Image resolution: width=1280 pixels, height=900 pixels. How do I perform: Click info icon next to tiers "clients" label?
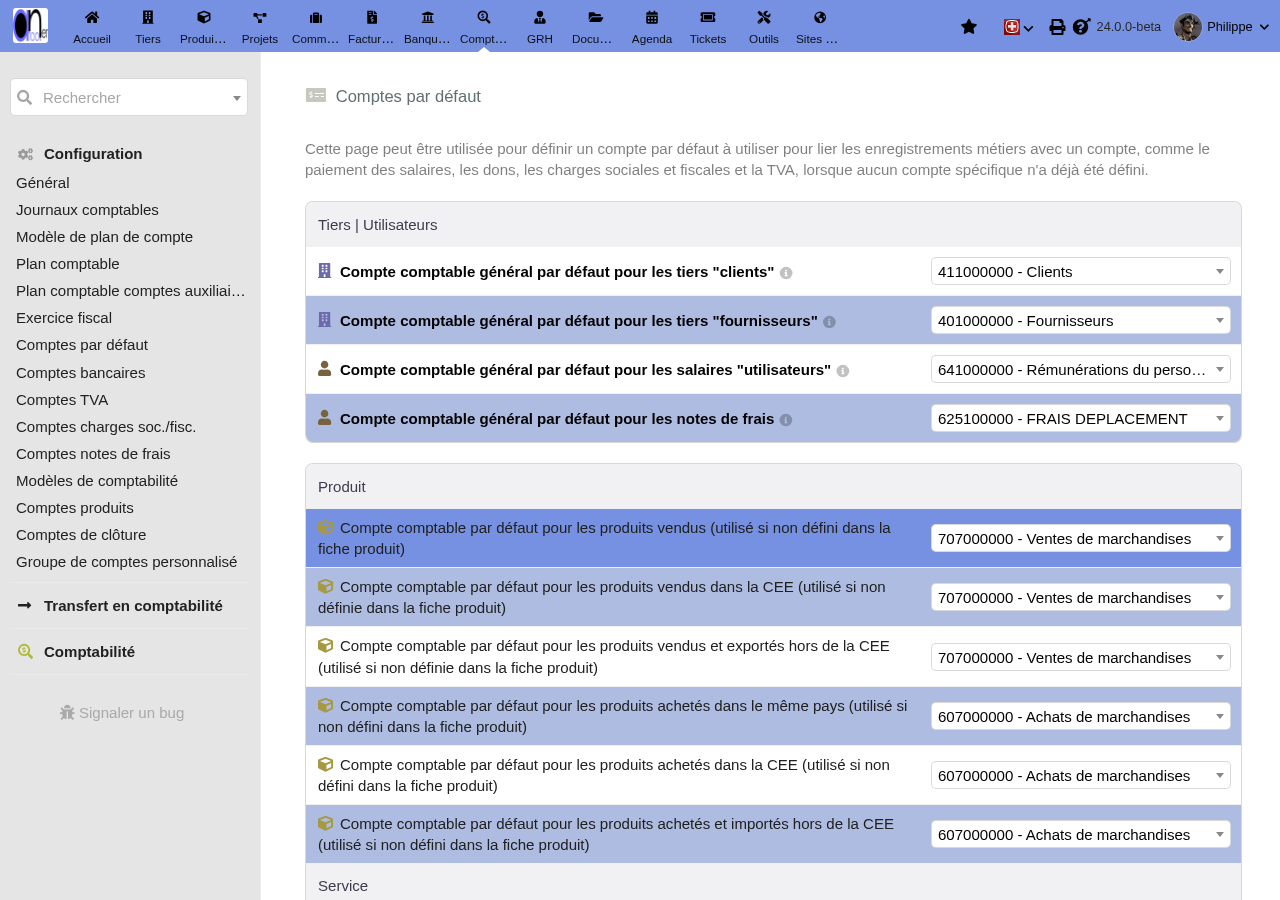point(786,273)
